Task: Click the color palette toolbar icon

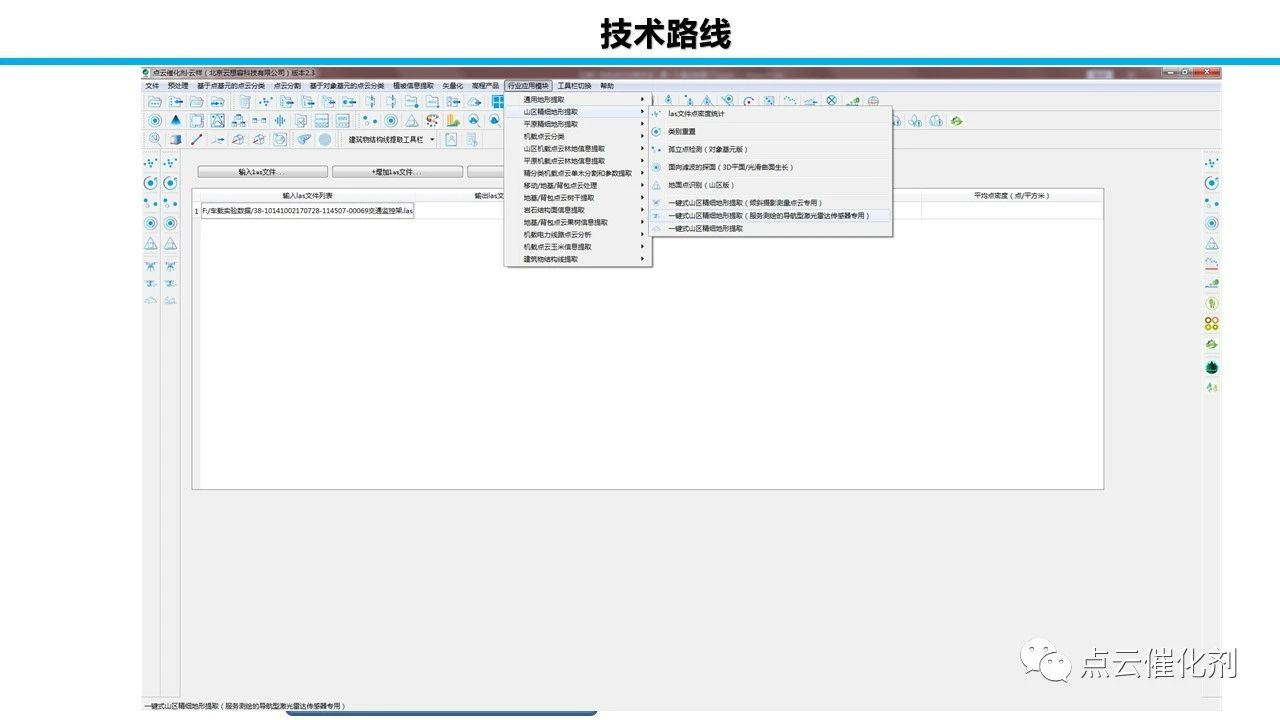Action: [431, 120]
